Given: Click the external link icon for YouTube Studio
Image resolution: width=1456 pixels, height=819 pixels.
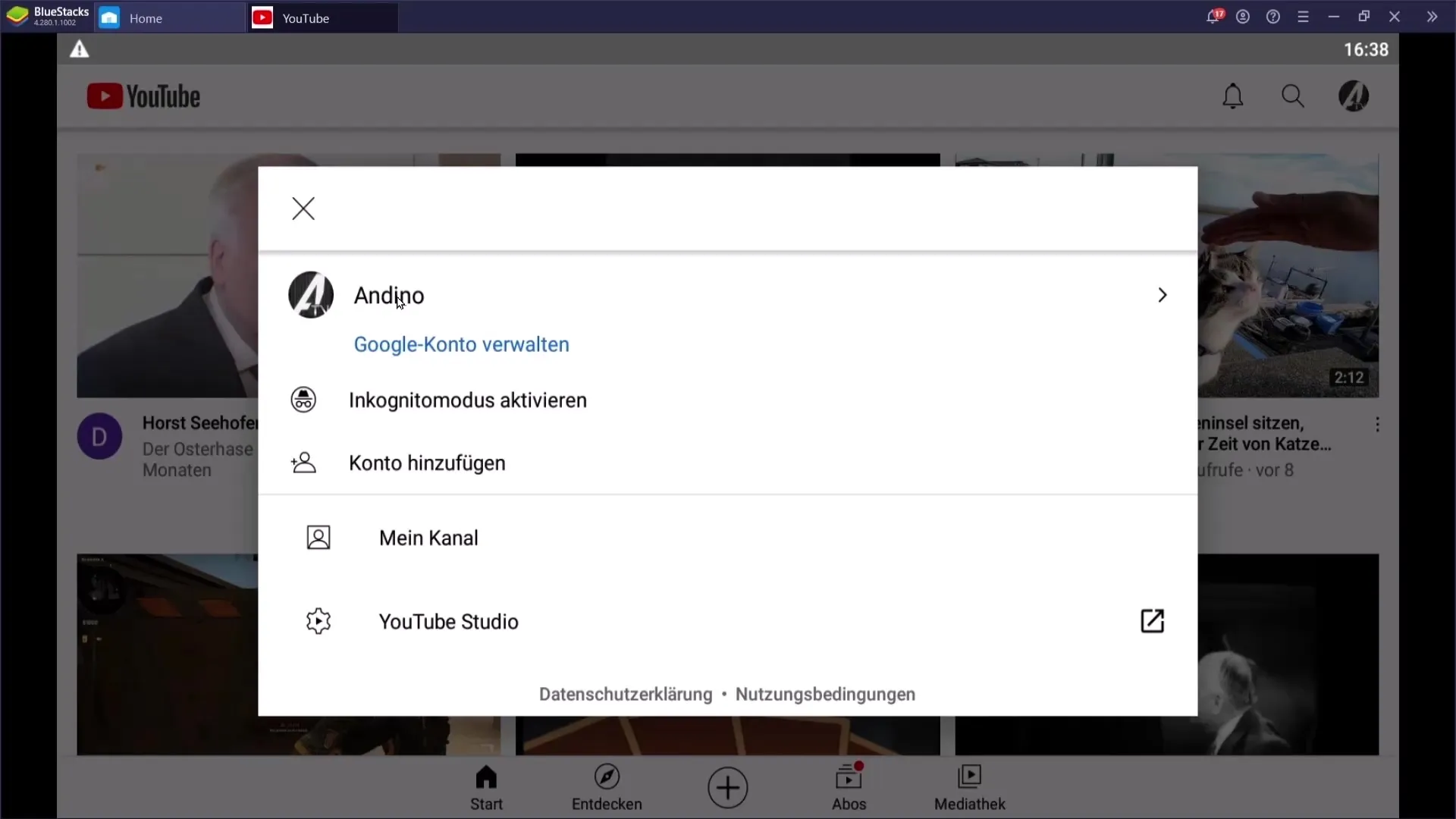Looking at the screenshot, I should [x=1152, y=621].
